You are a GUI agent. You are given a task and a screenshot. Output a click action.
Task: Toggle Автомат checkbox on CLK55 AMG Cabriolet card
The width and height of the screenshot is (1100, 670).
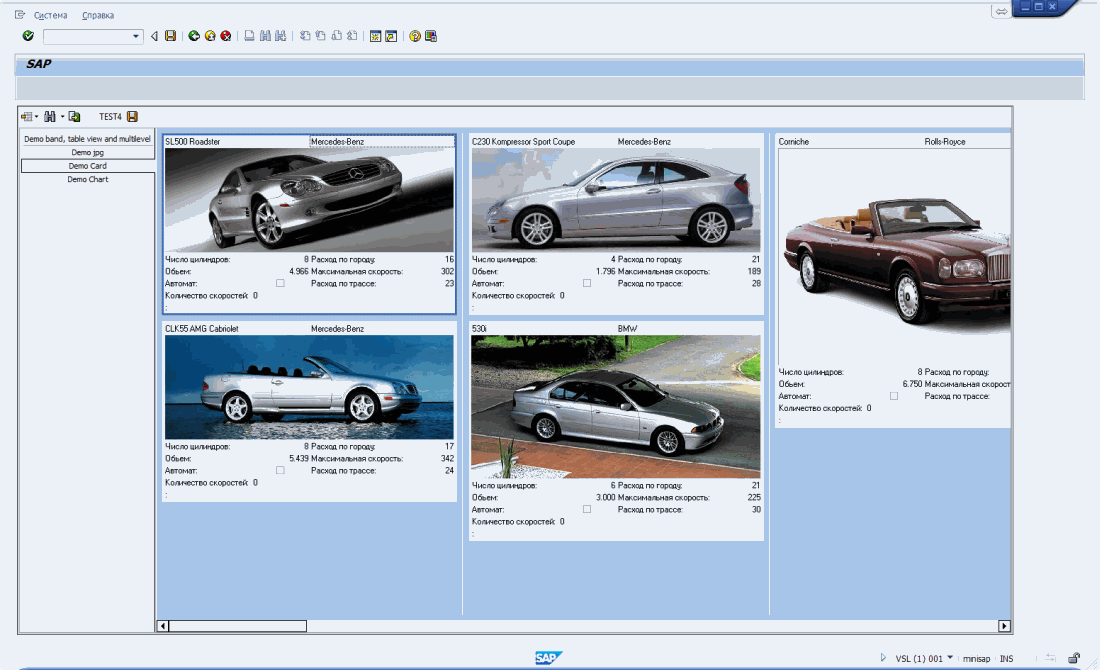coord(280,471)
